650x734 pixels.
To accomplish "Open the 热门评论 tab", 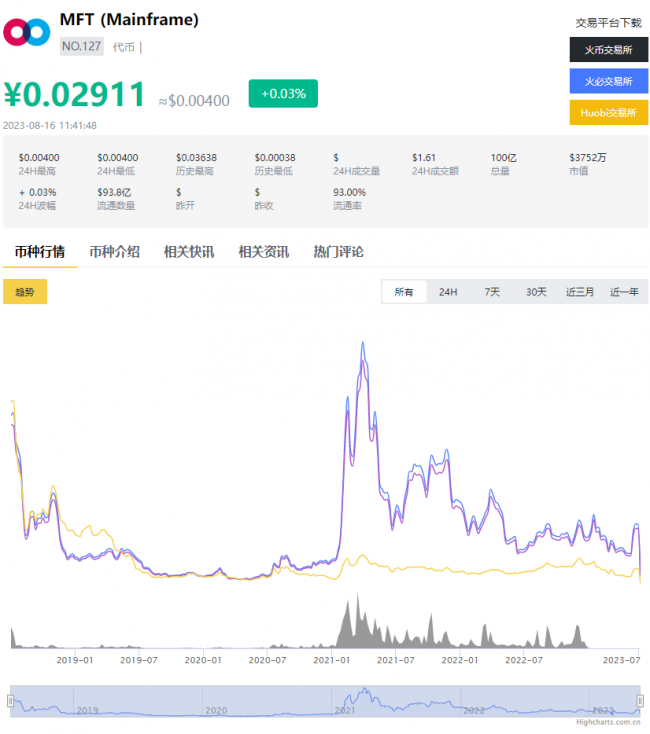I will [338, 252].
